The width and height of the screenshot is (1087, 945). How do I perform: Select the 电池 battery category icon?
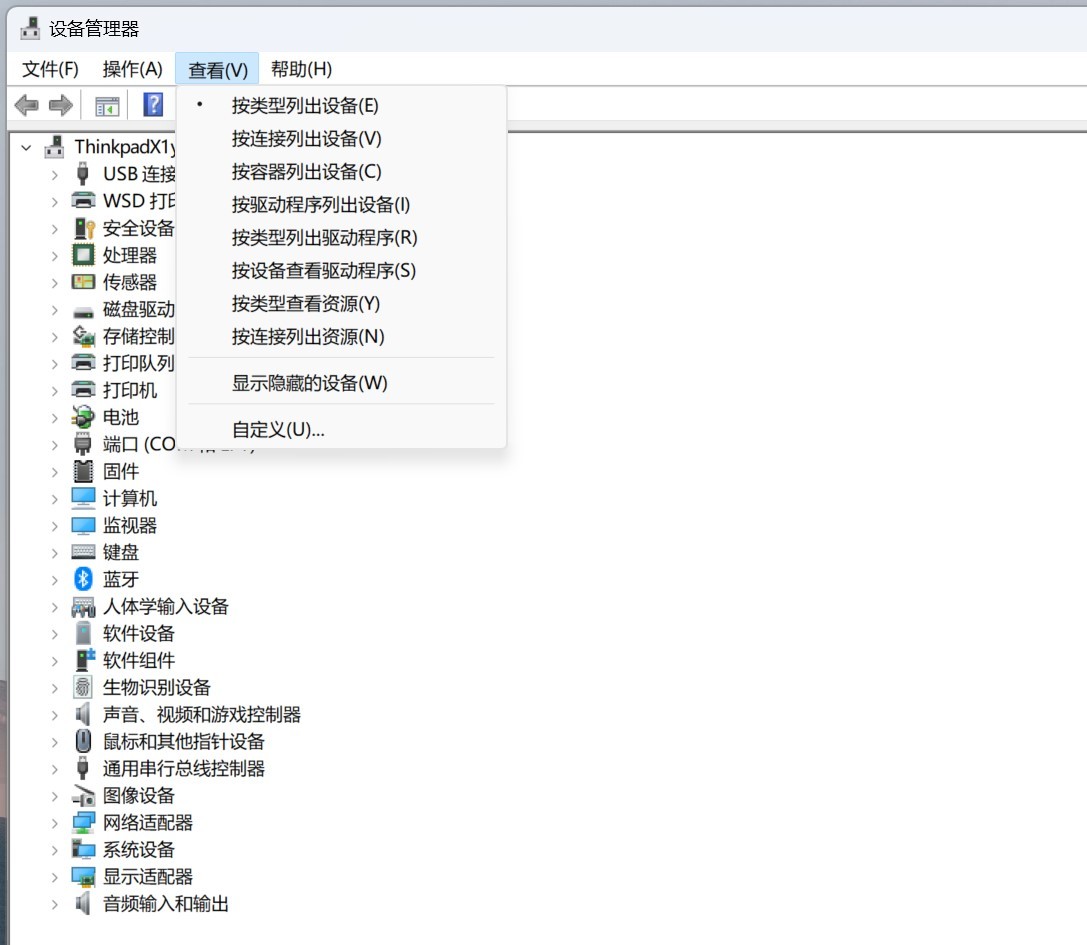click(83, 417)
